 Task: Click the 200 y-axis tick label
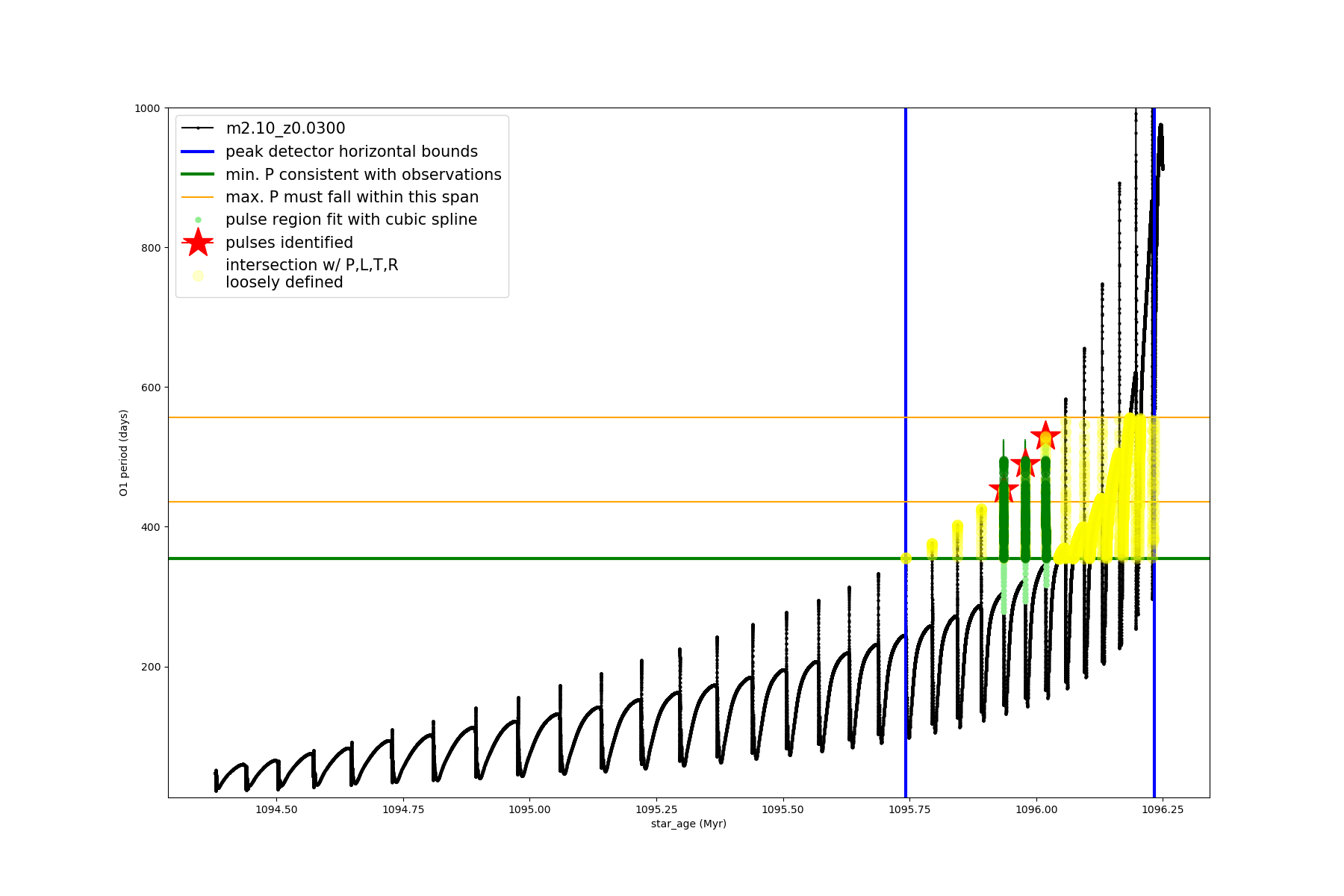[151, 667]
